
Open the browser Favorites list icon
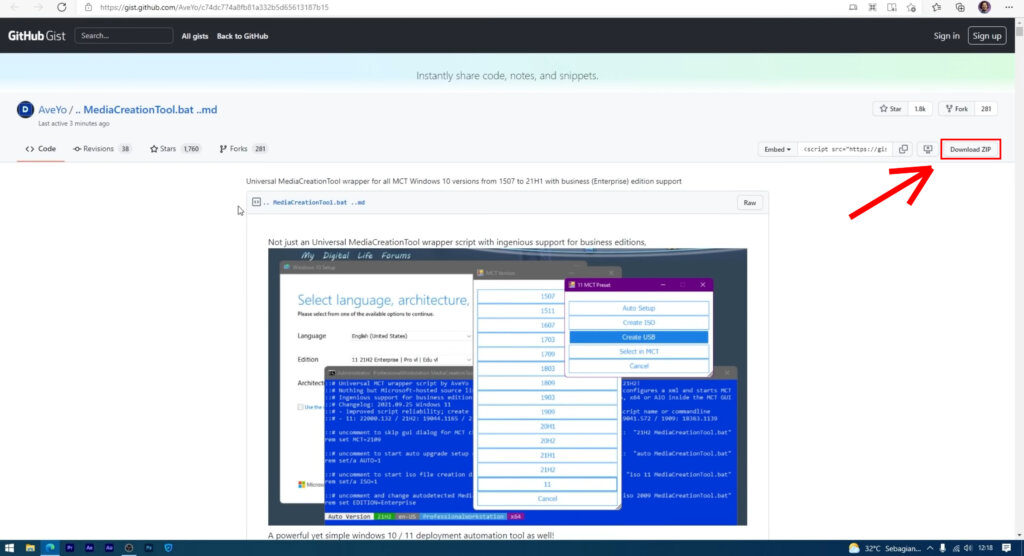(936, 7)
